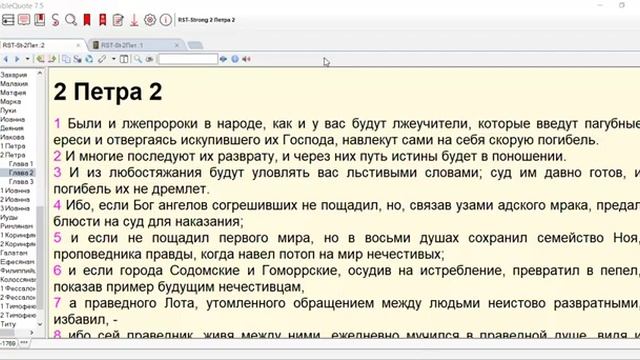Close the RST-St-2Пет.:1 tab
Viewport: 640px width, 360px height.
[177, 45]
